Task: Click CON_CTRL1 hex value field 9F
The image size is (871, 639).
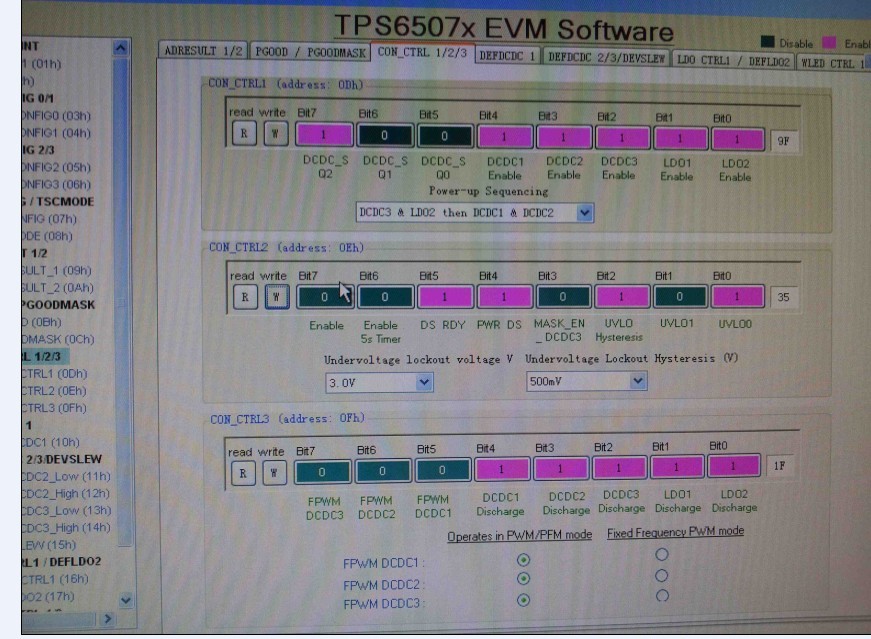Action: click(783, 141)
